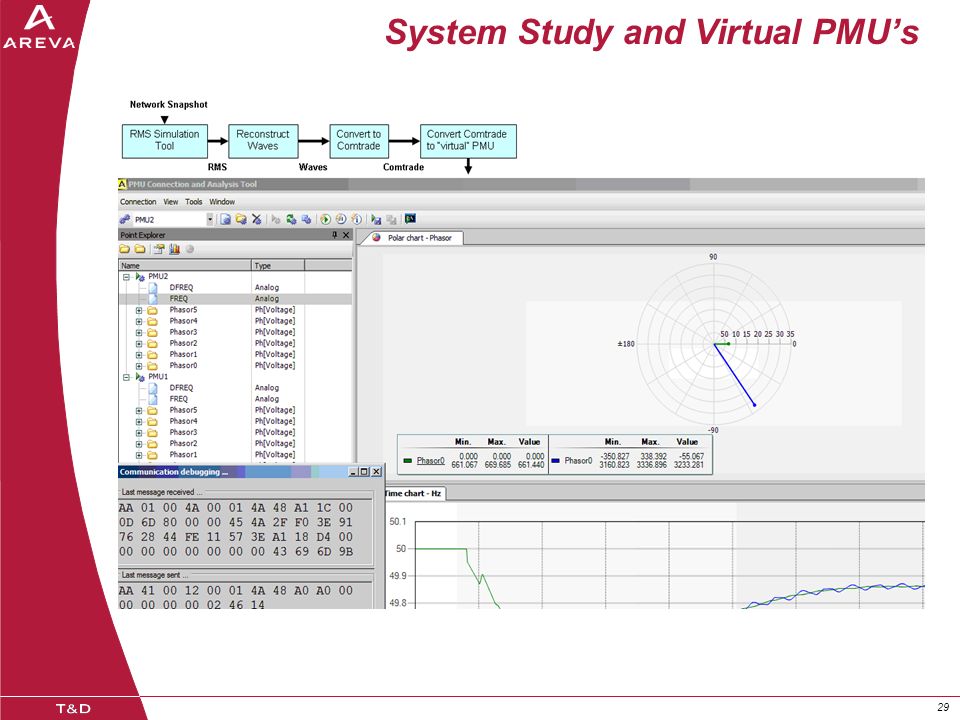Viewport: 960px width, 720px height.
Task: Open the Tools menu
Action: 193,201
